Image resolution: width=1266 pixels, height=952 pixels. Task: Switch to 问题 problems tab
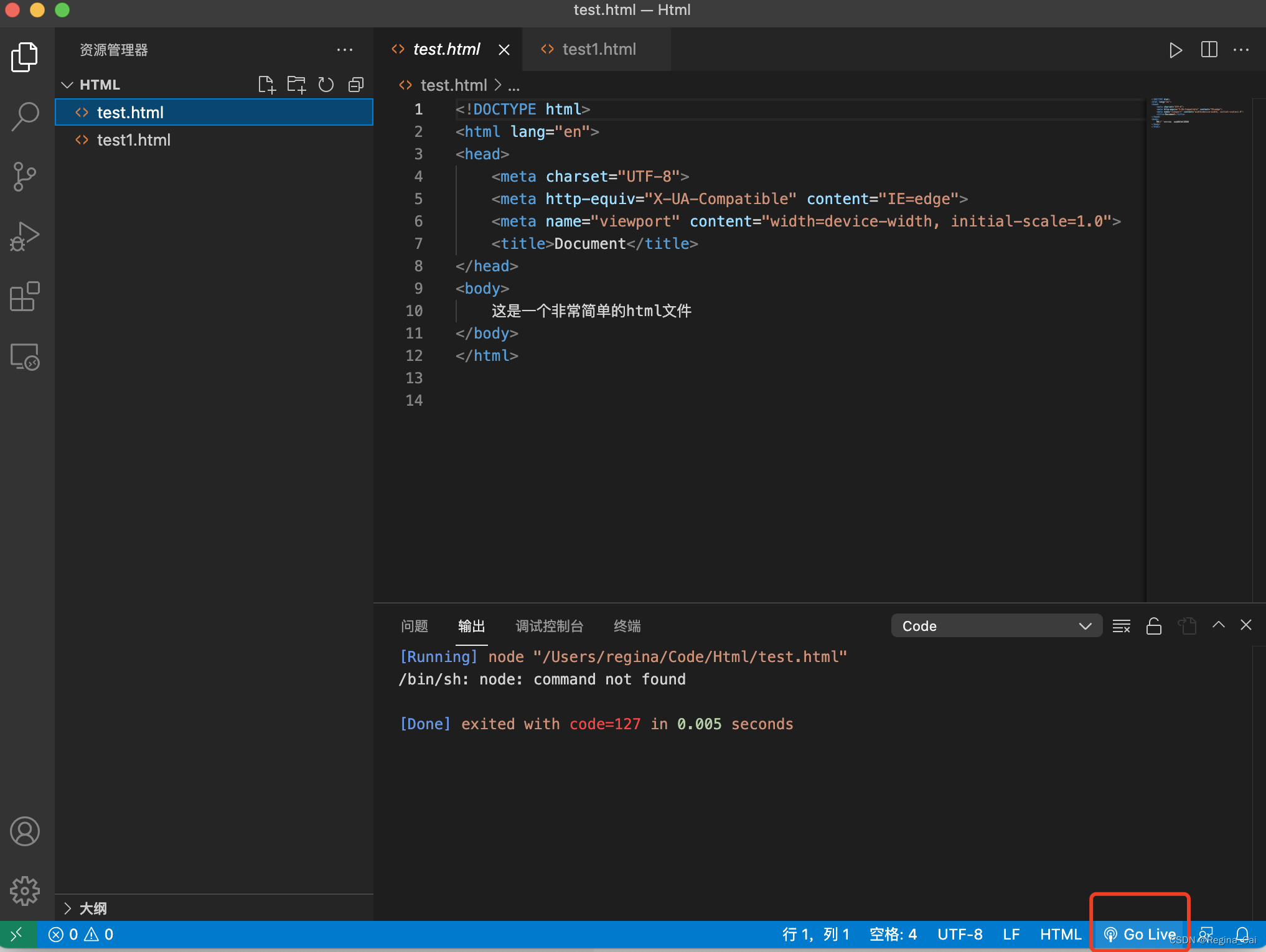(x=415, y=626)
